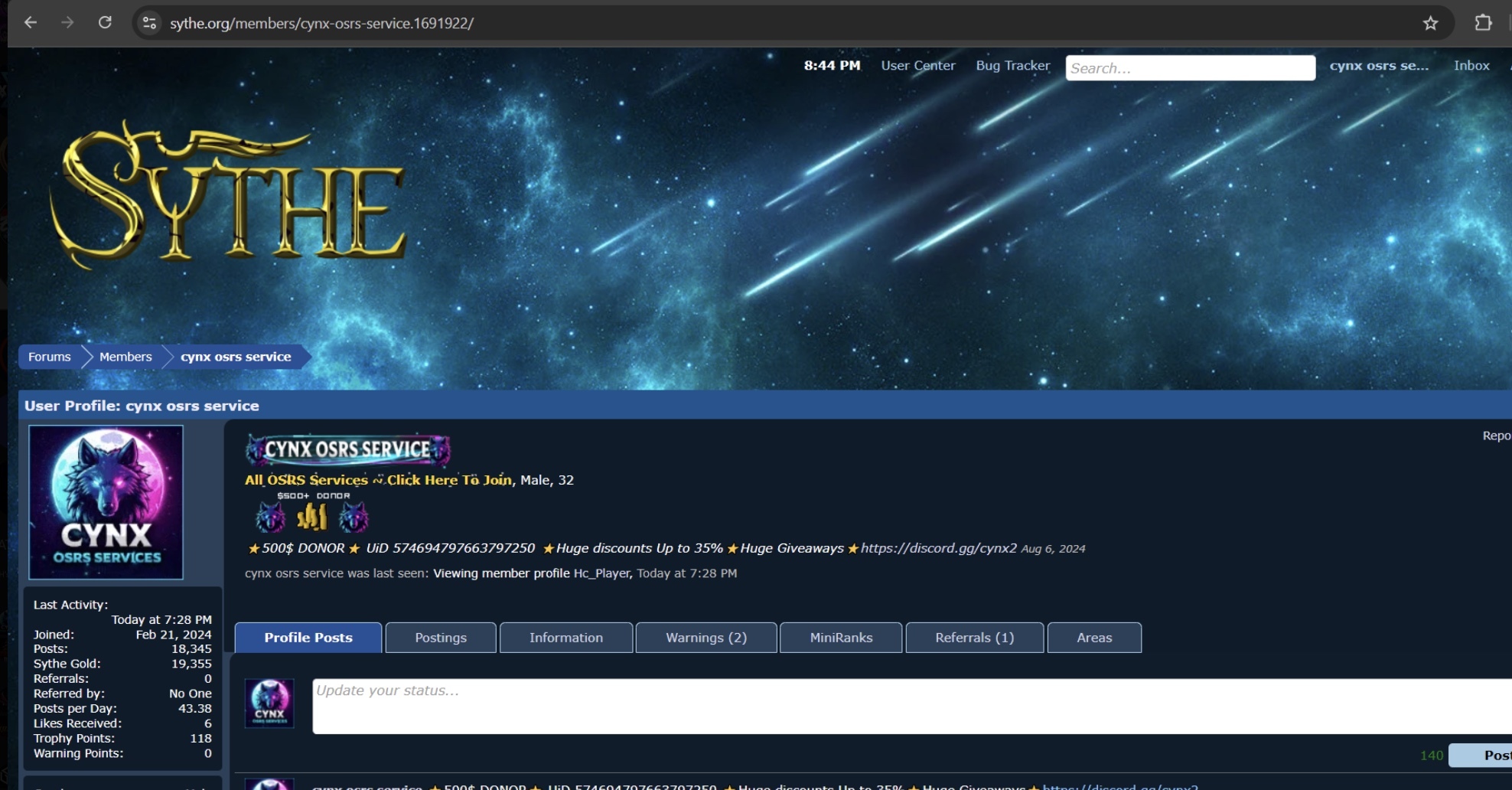
Task: Open the Warnings (2) tab
Action: (706, 638)
